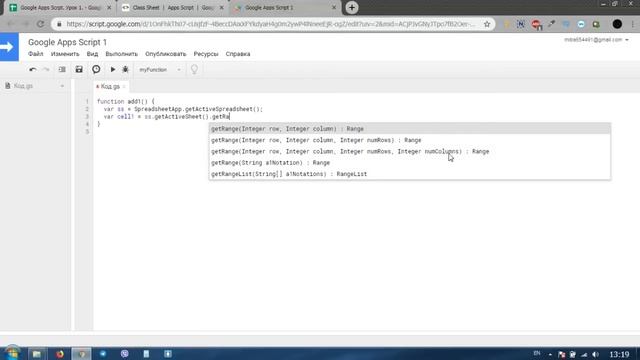Close the Google Apps Script 1 browser tab
The width and height of the screenshot is (640, 360).
click(x=334, y=8)
